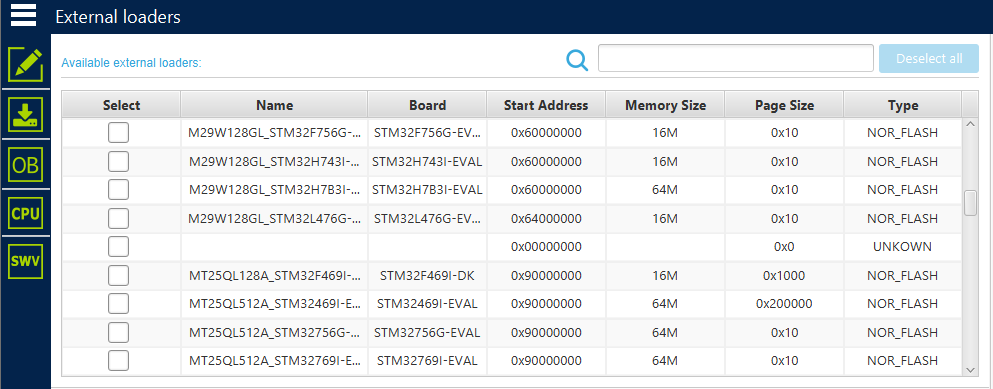This screenshot has width=993, height=389.
Task: Sort by the Name column header
Action: click(274, 105)
